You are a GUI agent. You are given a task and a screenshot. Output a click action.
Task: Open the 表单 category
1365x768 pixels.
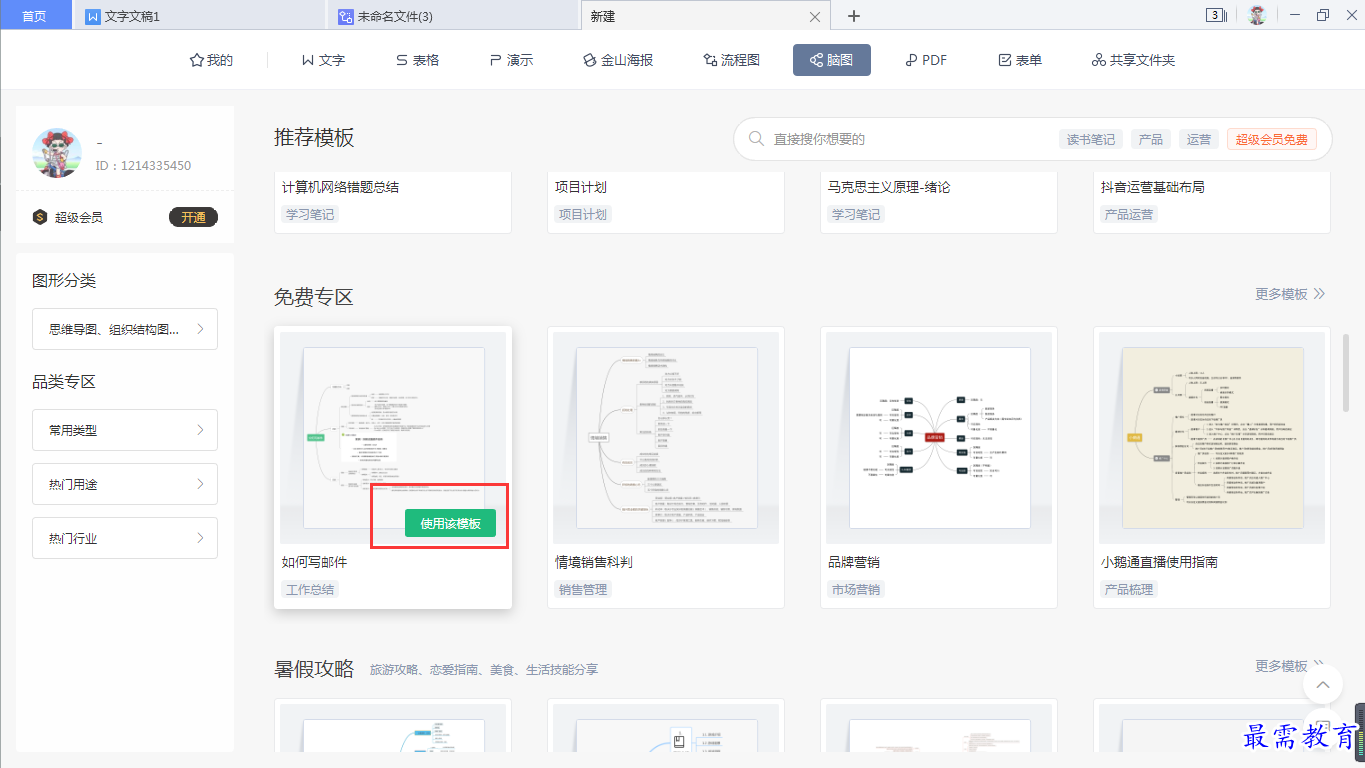click(x=1020, y=60)
